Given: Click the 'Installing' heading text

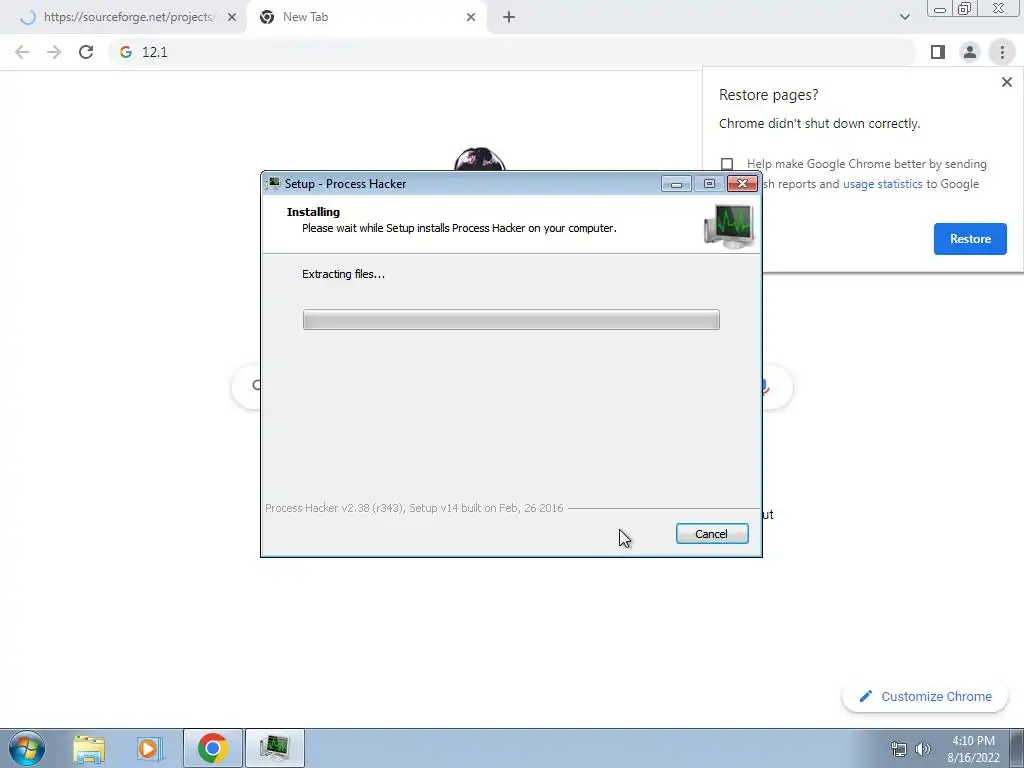Looking at the screenshot, I should tap(313, 212).
